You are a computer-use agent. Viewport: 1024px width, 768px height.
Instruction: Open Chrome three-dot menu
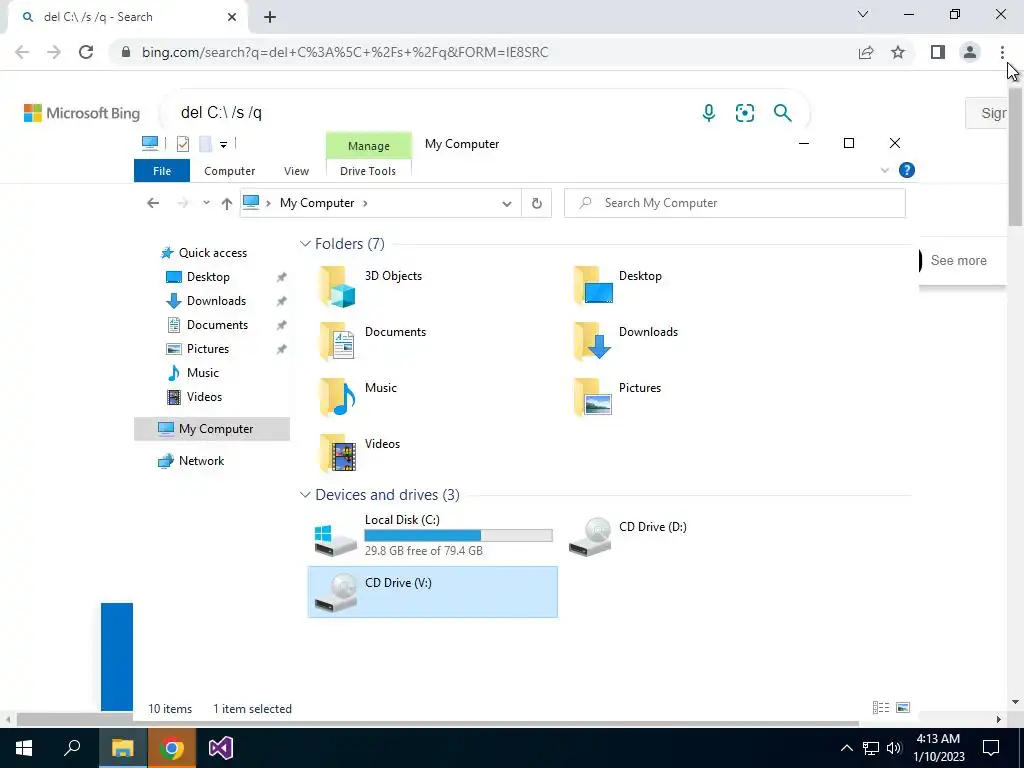1002,52
